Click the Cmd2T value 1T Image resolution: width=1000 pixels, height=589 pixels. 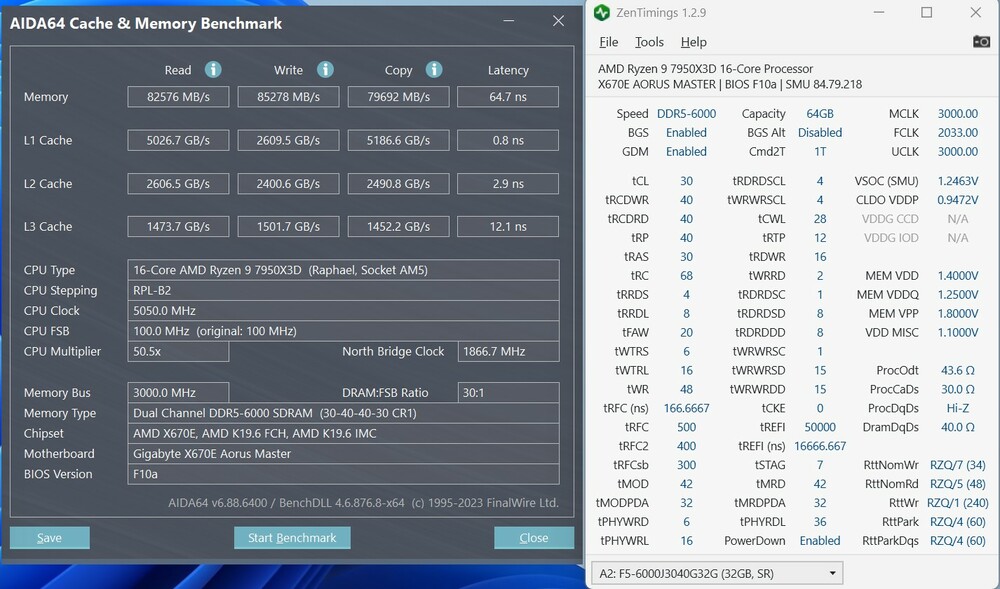tap(820, 152)
